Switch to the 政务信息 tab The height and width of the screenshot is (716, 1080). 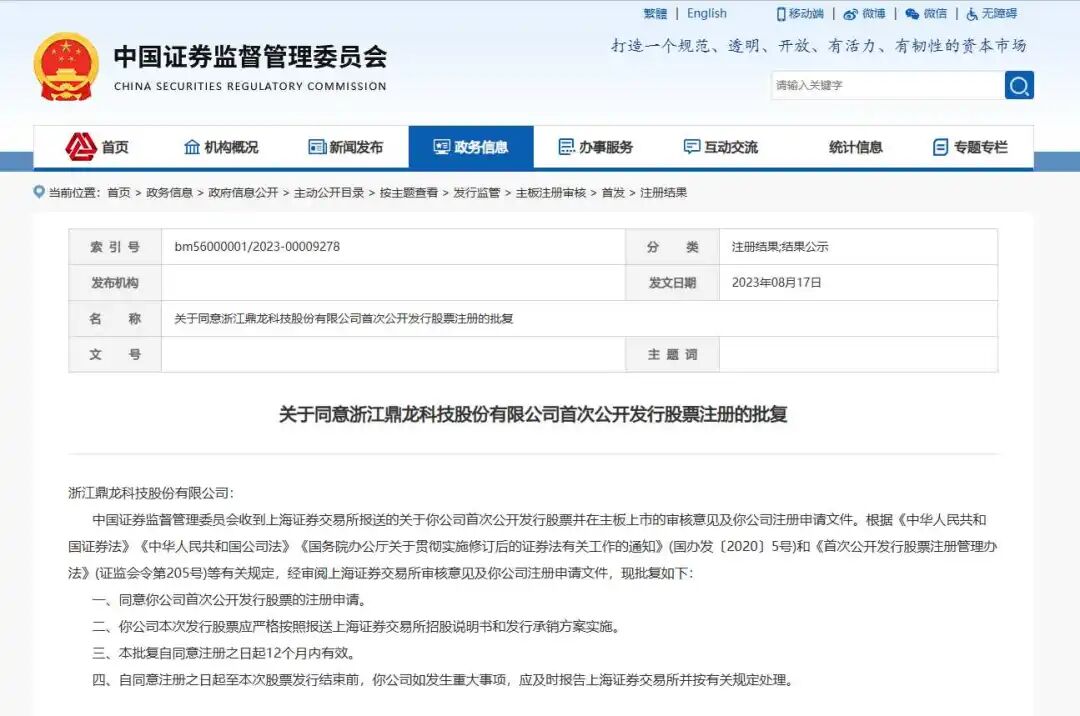pos(472,146)
